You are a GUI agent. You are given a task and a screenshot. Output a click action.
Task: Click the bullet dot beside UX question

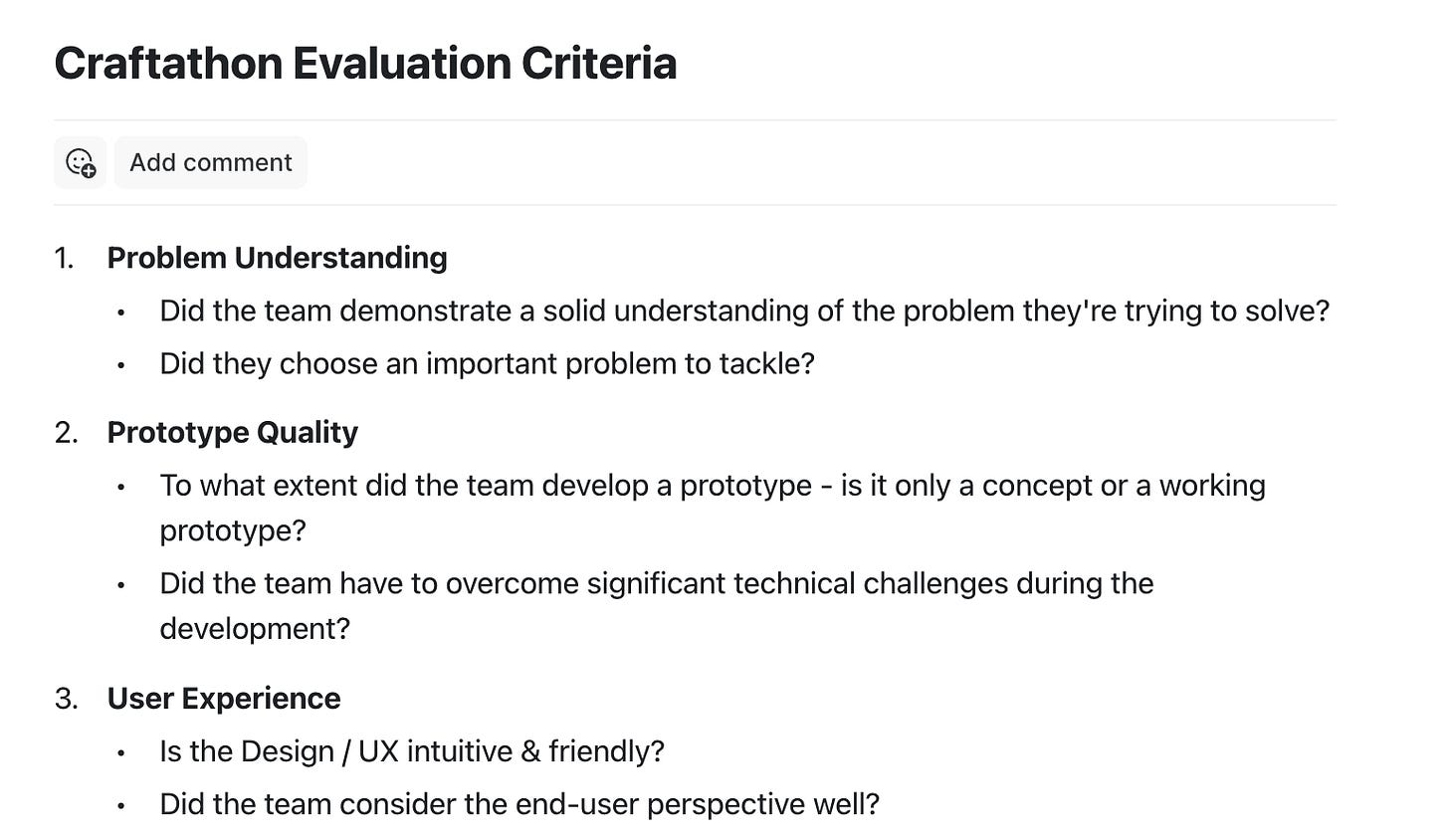pyautogui.click(x=120, y=752)
